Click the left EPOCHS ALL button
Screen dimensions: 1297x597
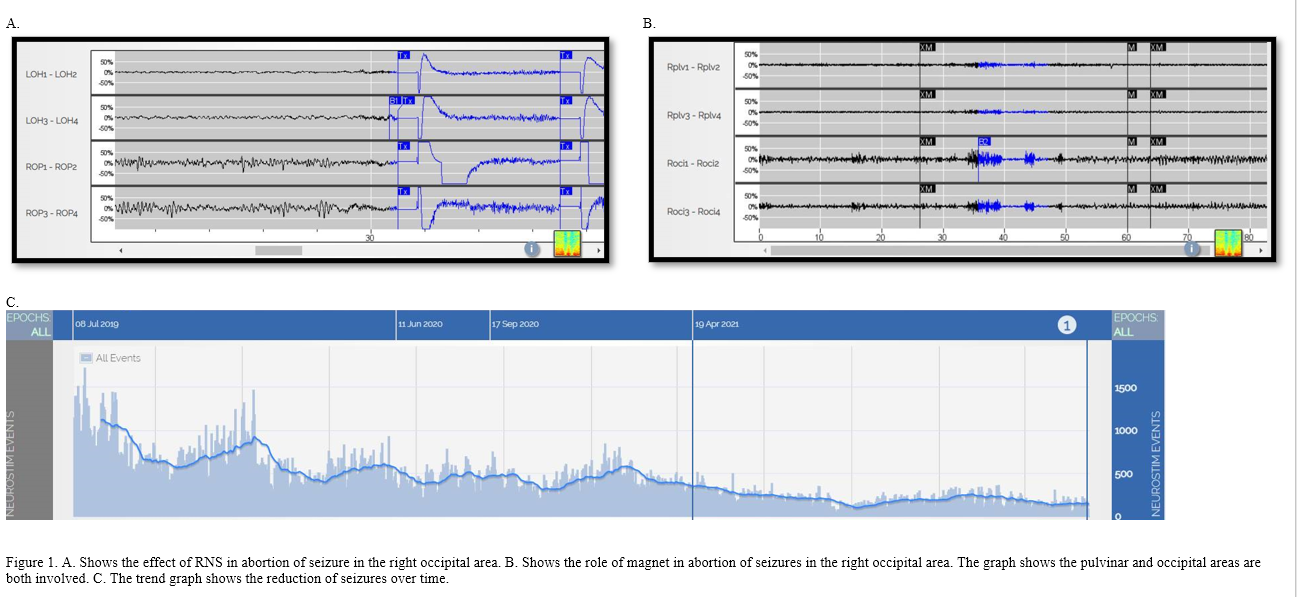tap(28, 324)
